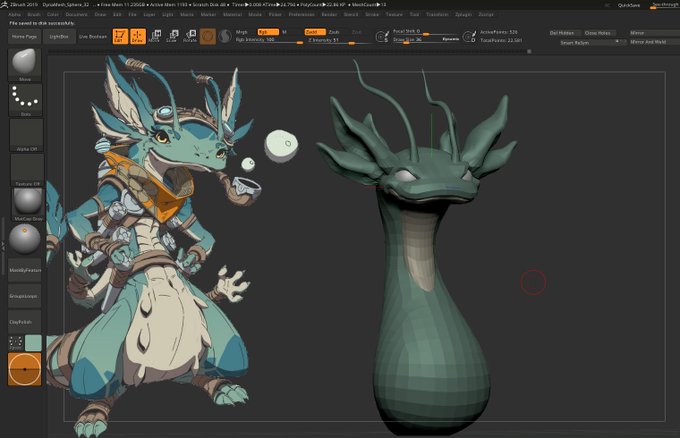The height and width of the screenshot is (438, 680).
Task: Open the Document menu
Action: [x=76, y=15]
